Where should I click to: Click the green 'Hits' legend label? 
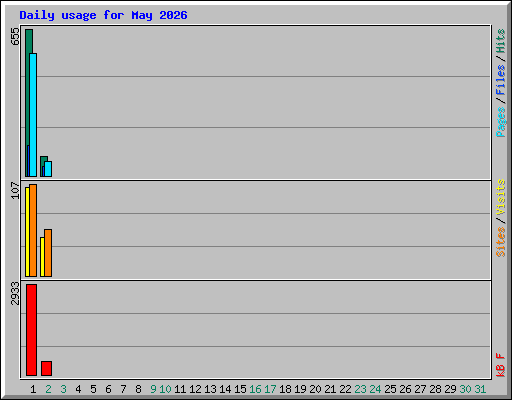(x=501, y=41)
